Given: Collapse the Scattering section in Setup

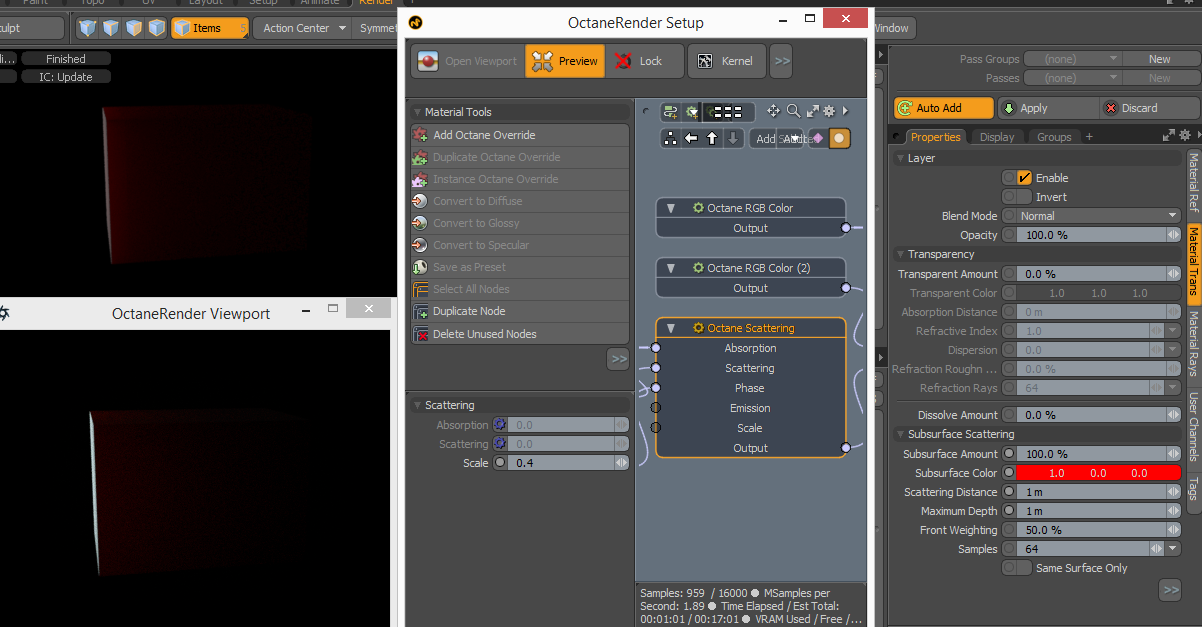Looking at the screenshot, I should click(417, 405).
